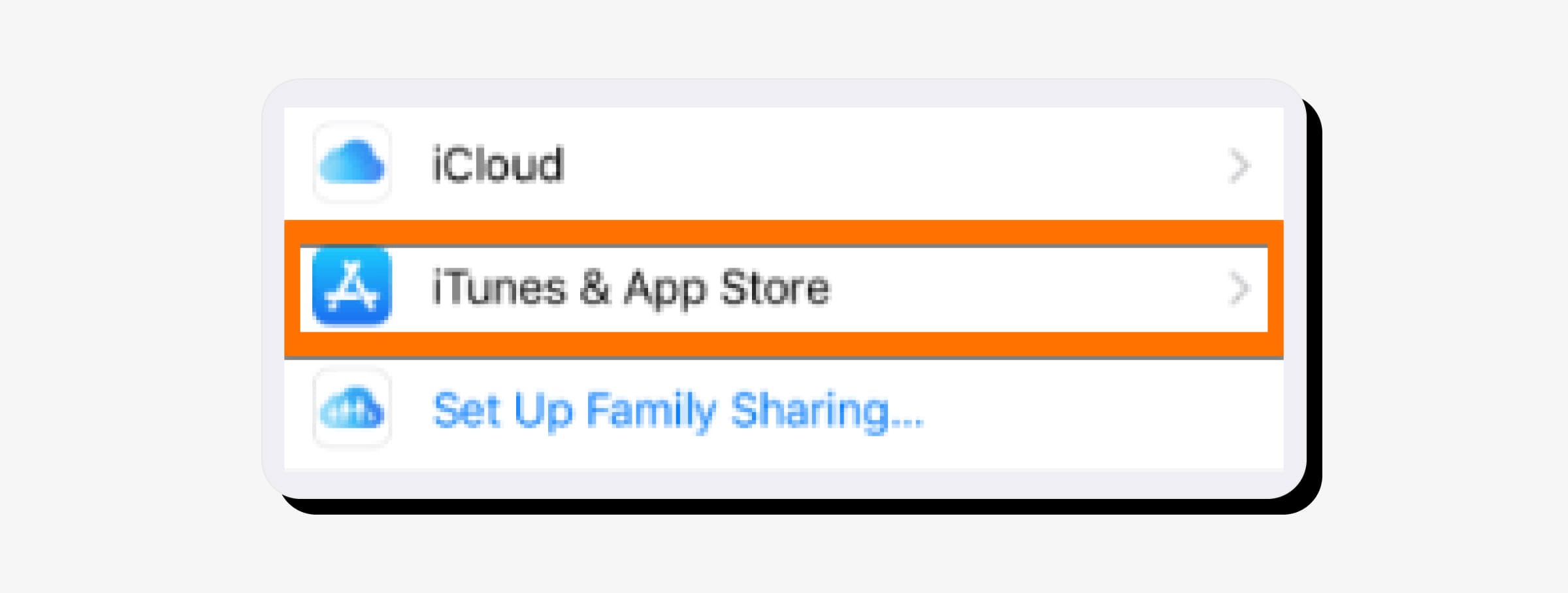Image resolution: width=1568 pixels, height=593 pixels.
Task: Click the word "iTunes" in highlighted row
Action: coord(498,287)
